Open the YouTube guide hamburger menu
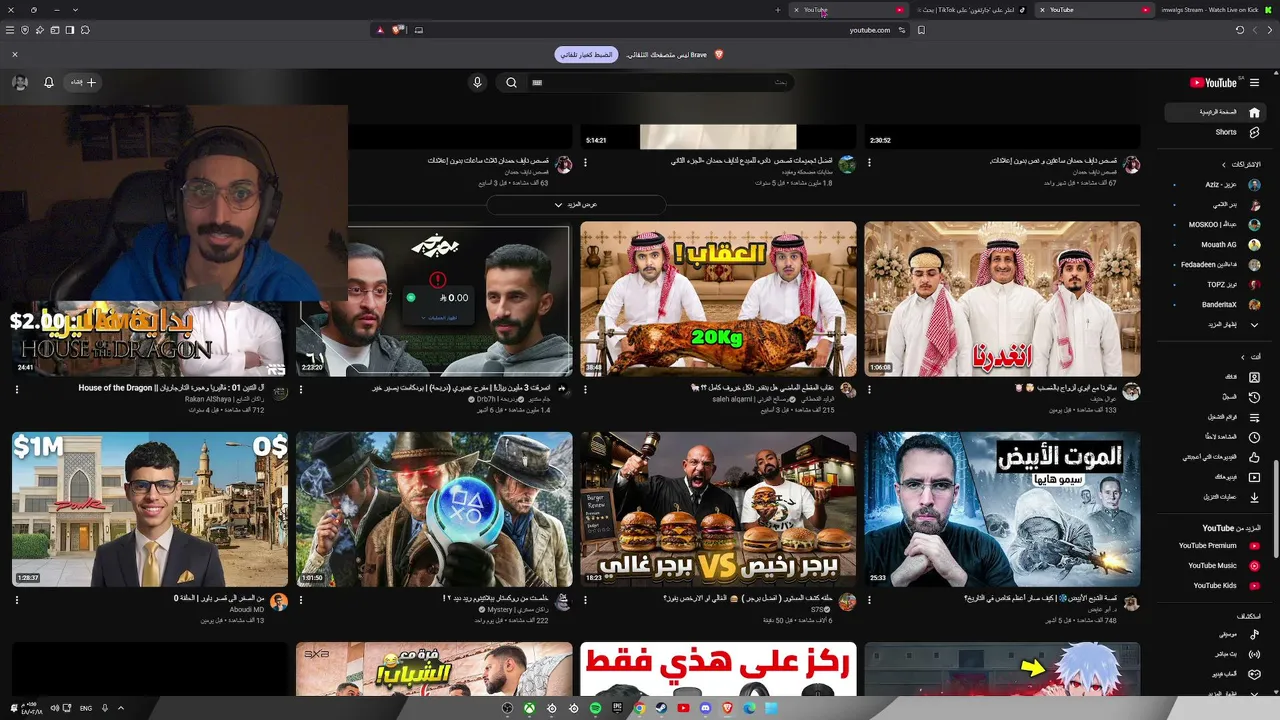1280x720 pixels. pos(1254,83)
